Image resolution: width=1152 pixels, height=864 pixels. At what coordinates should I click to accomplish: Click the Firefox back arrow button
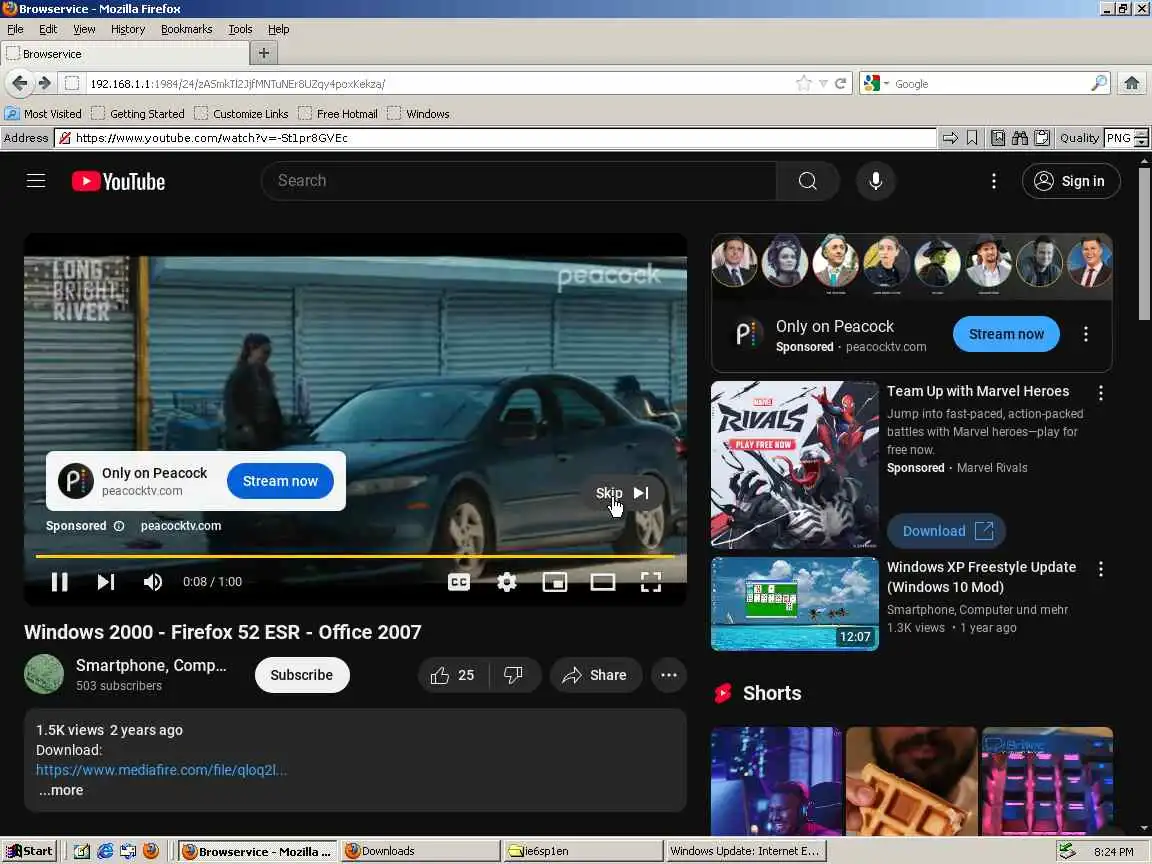pos(20,83)
